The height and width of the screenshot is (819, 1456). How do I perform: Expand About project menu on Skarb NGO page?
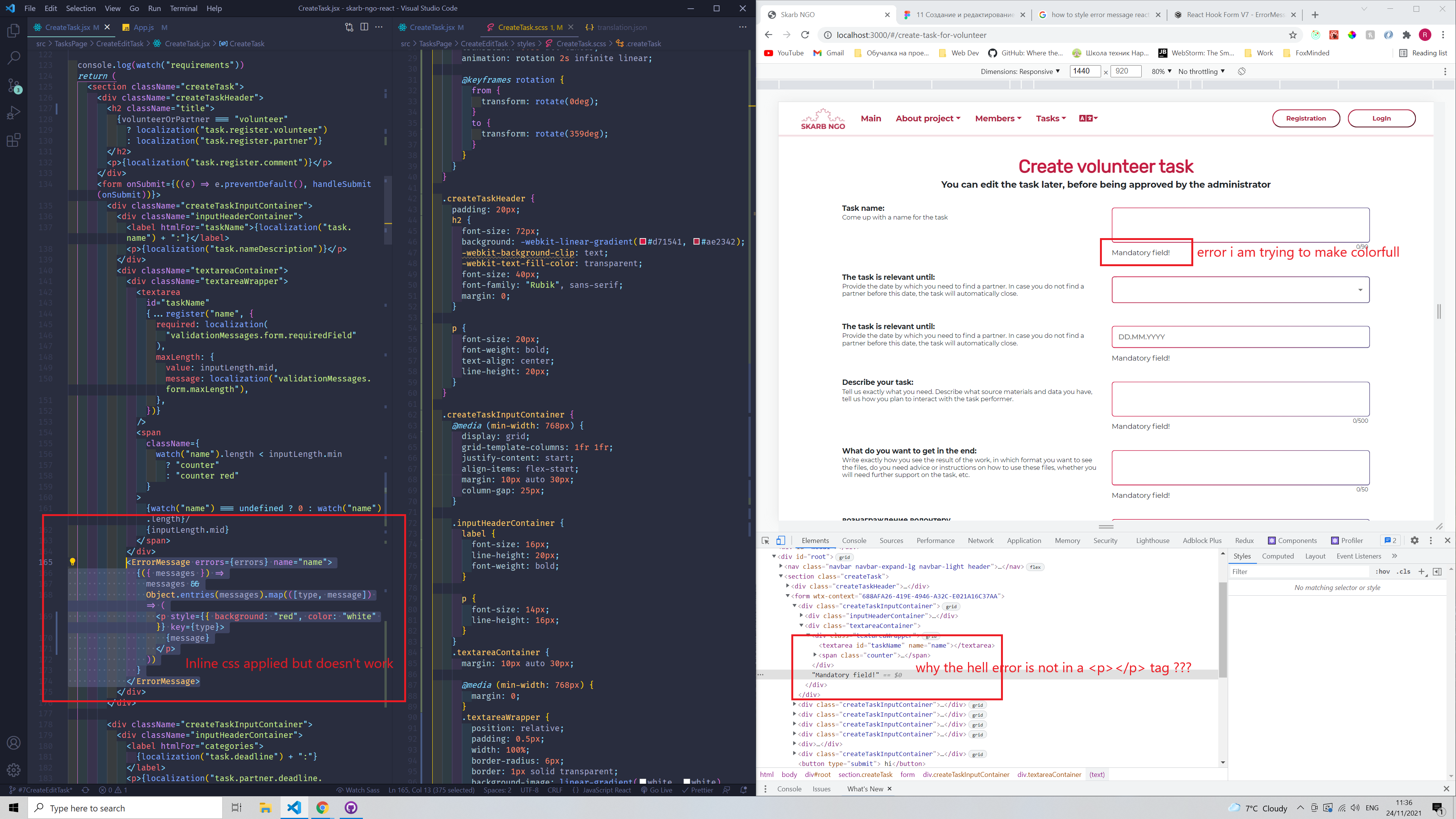[927, 118]
